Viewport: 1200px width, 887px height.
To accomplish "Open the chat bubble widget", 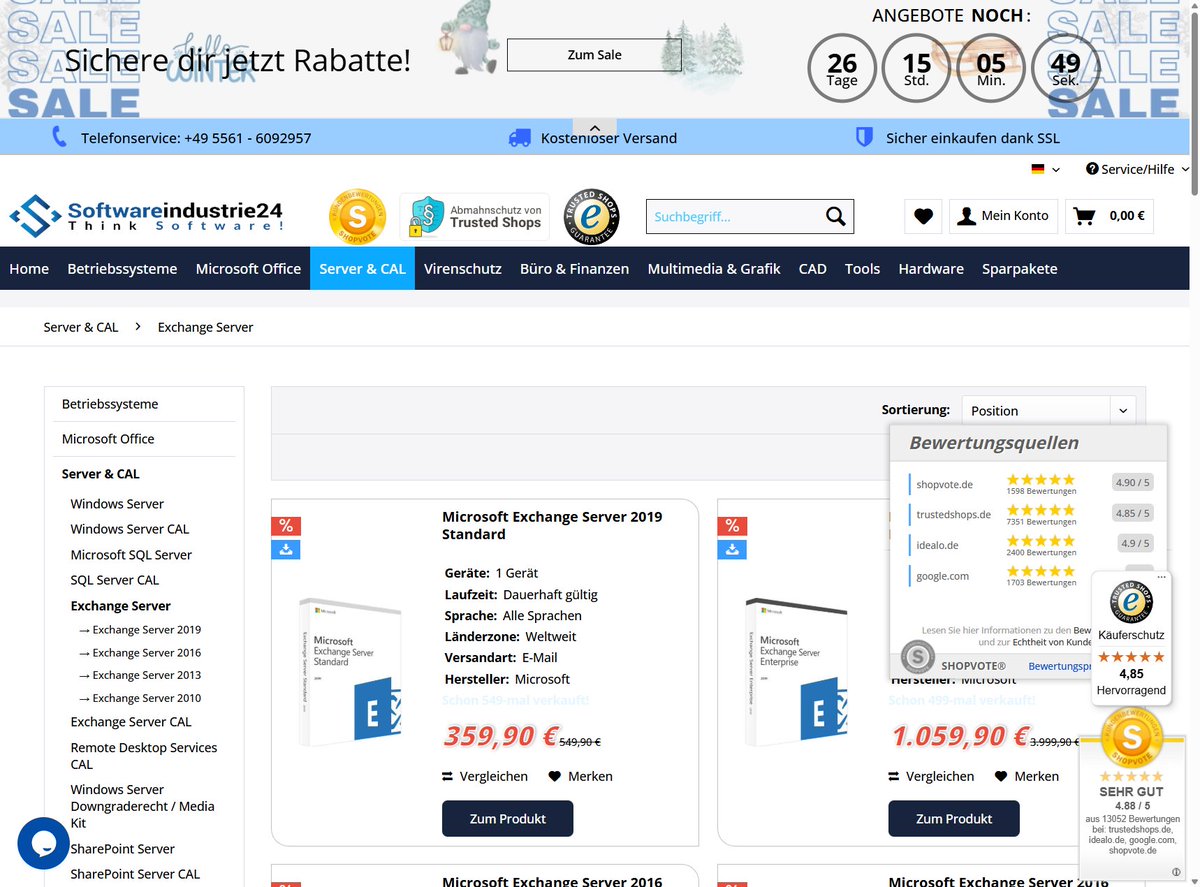I will (42, 844).
